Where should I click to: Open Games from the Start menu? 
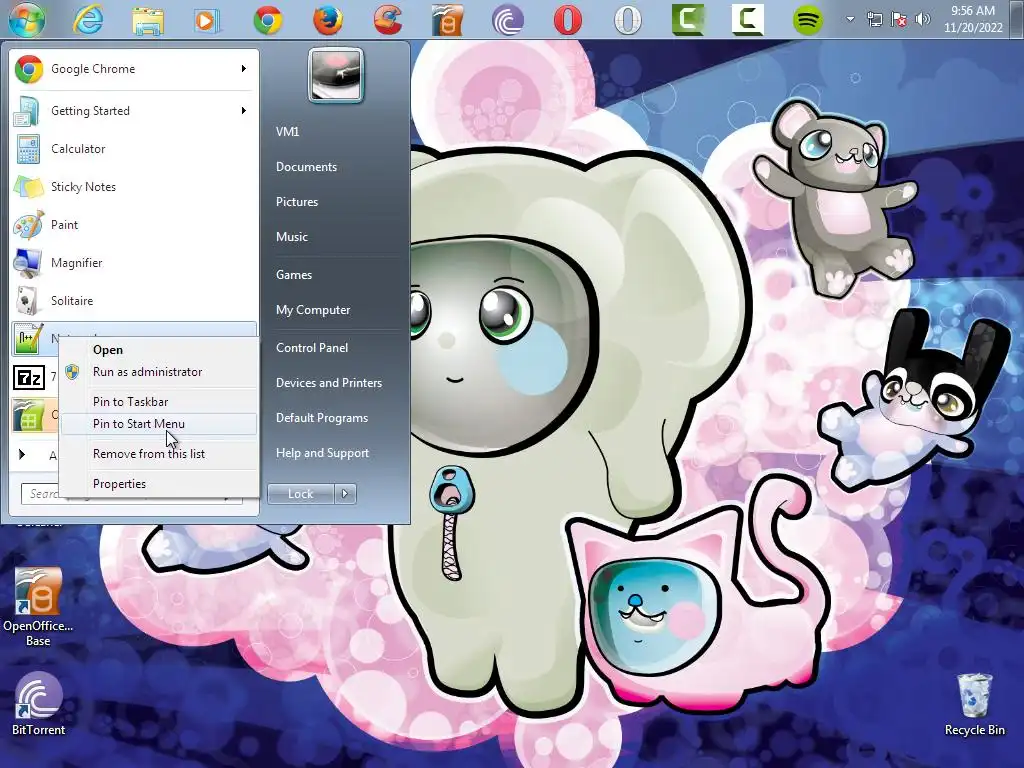coord(294,275)
